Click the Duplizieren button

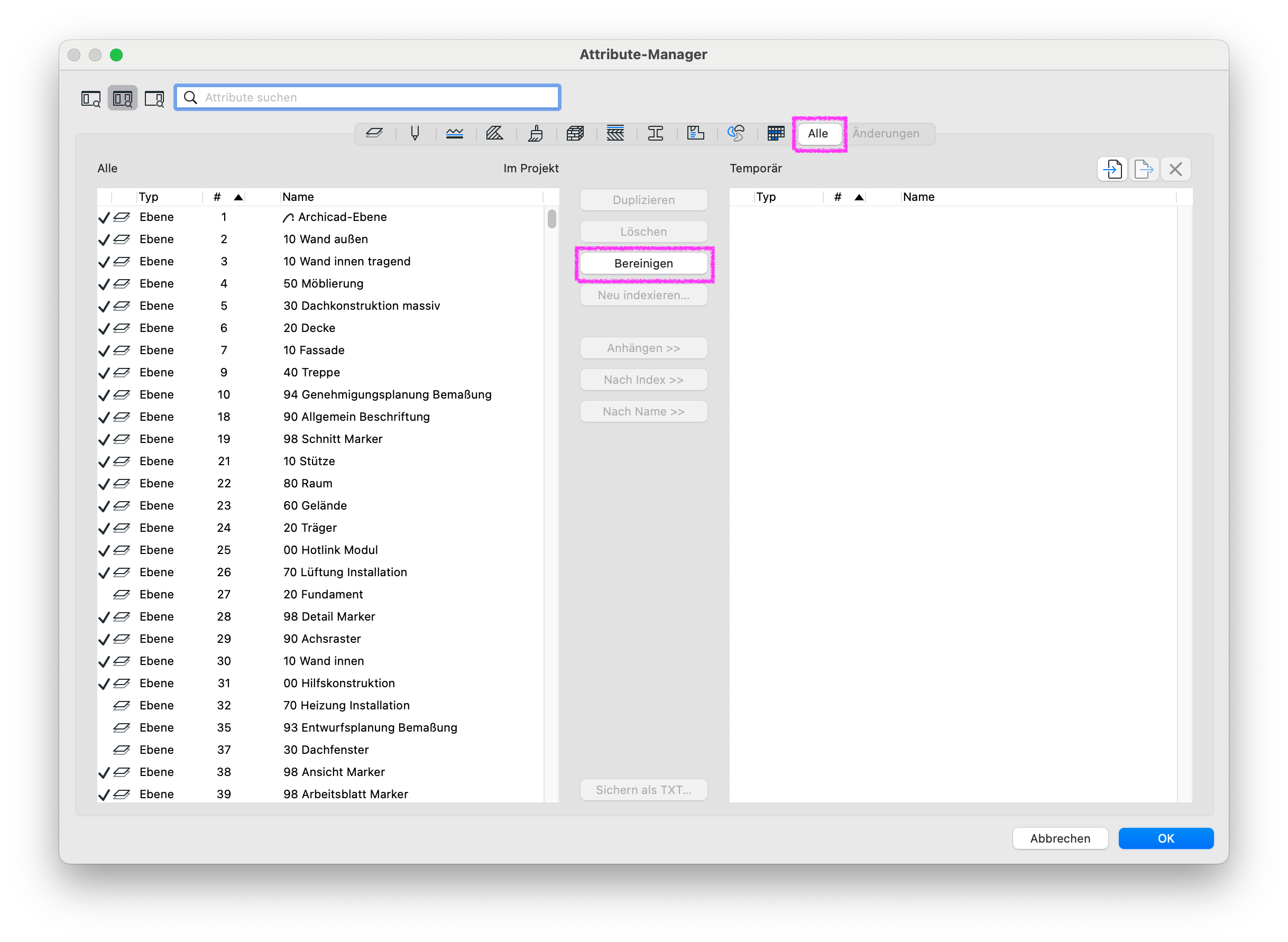tap(643, 200)
